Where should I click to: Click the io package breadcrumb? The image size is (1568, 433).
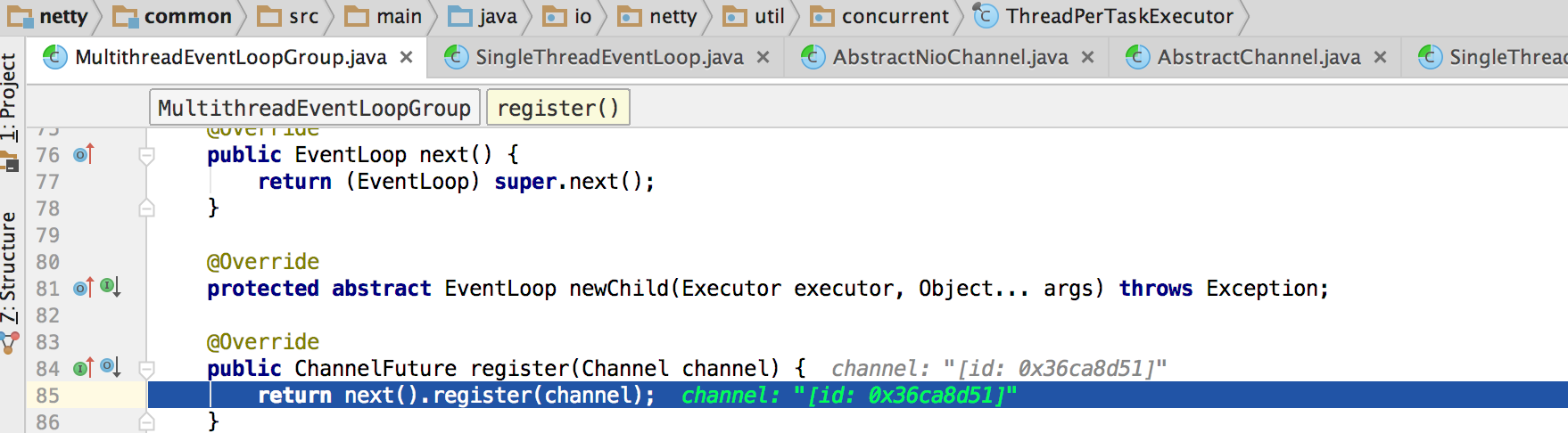pos(567,16)
